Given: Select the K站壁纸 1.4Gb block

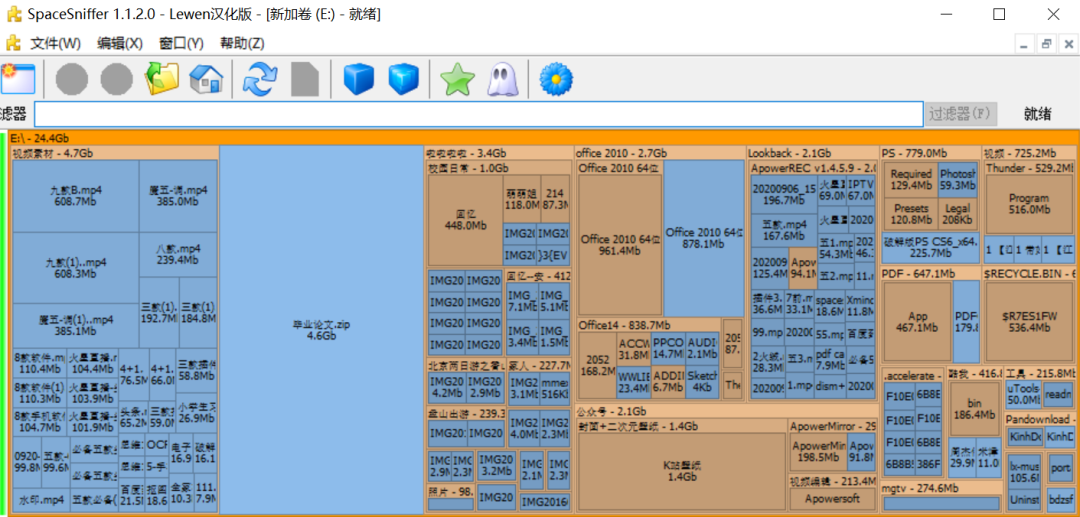Looking at the screenshot, I should (x=681, y=471).
